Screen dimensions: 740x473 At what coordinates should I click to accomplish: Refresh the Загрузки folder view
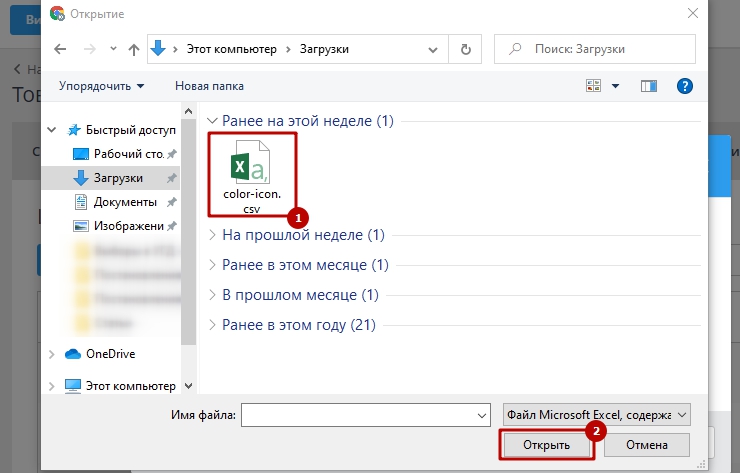[x=465, y=49]
